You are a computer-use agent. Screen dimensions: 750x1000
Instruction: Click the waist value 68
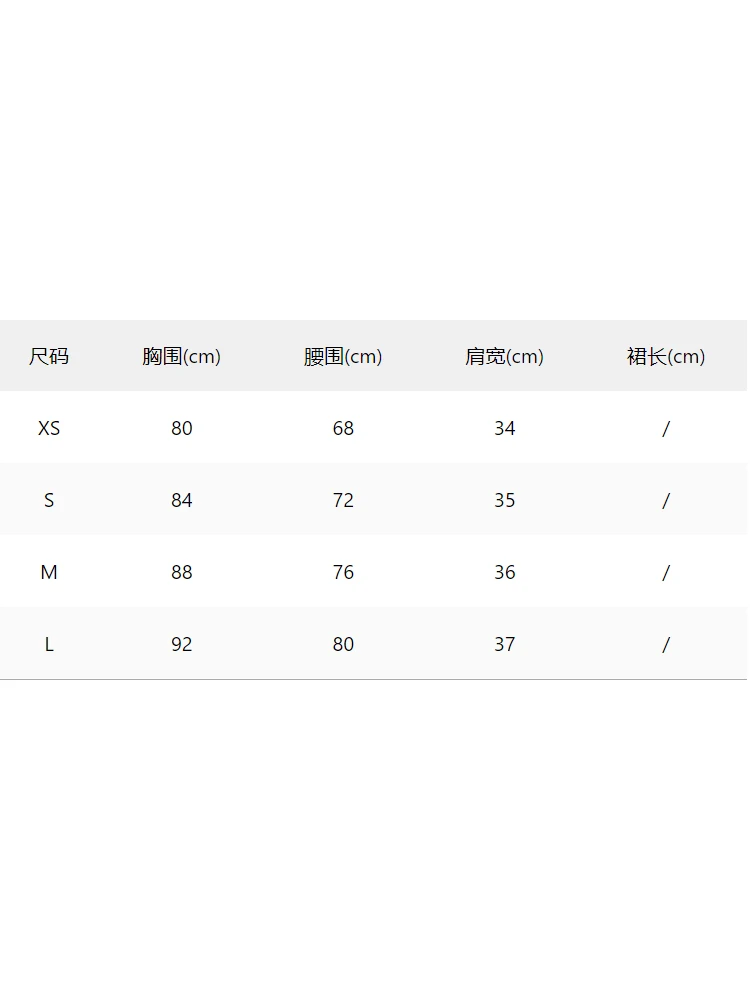tap(343, 428)
